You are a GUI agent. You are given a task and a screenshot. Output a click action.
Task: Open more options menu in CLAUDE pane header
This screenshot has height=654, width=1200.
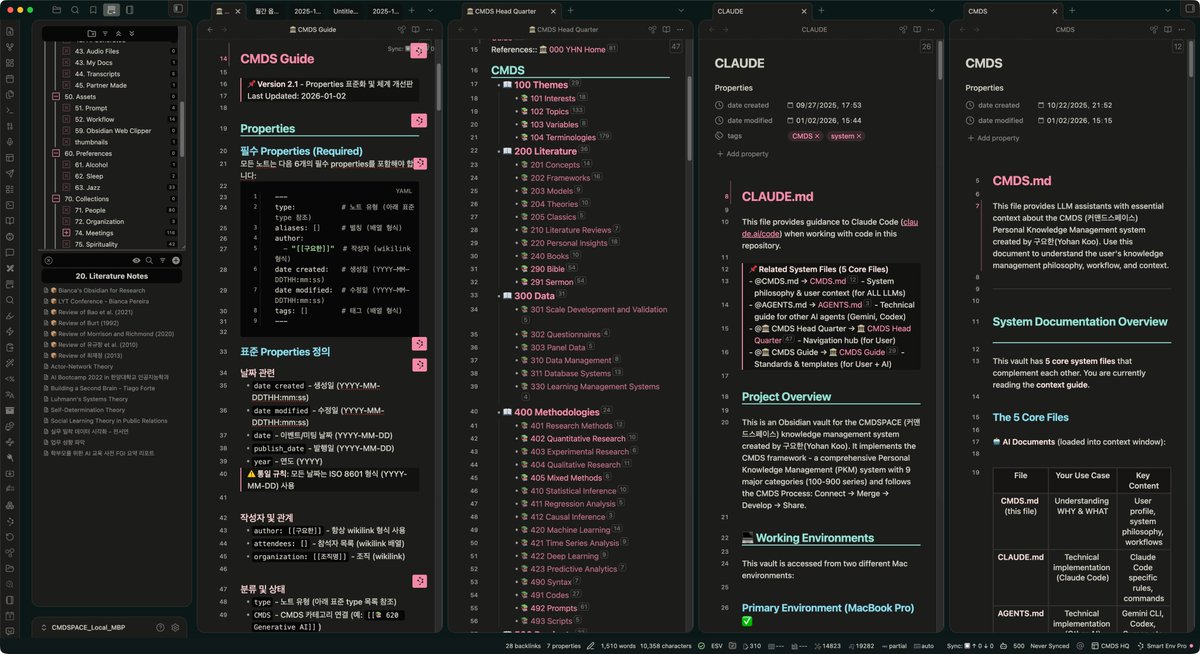[932, 30]
